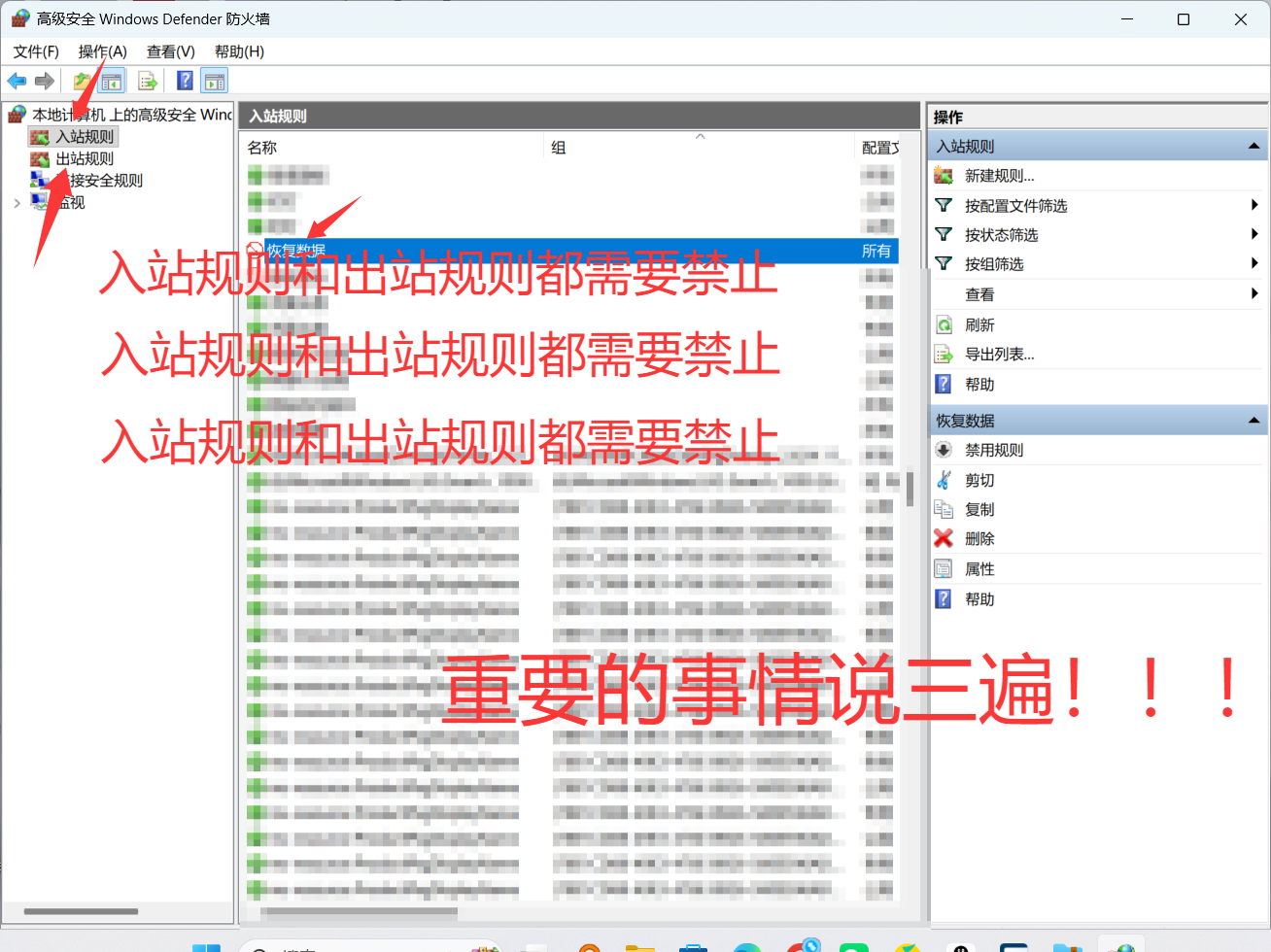Open 属性 of the selected rule

[x=944, y=568]
